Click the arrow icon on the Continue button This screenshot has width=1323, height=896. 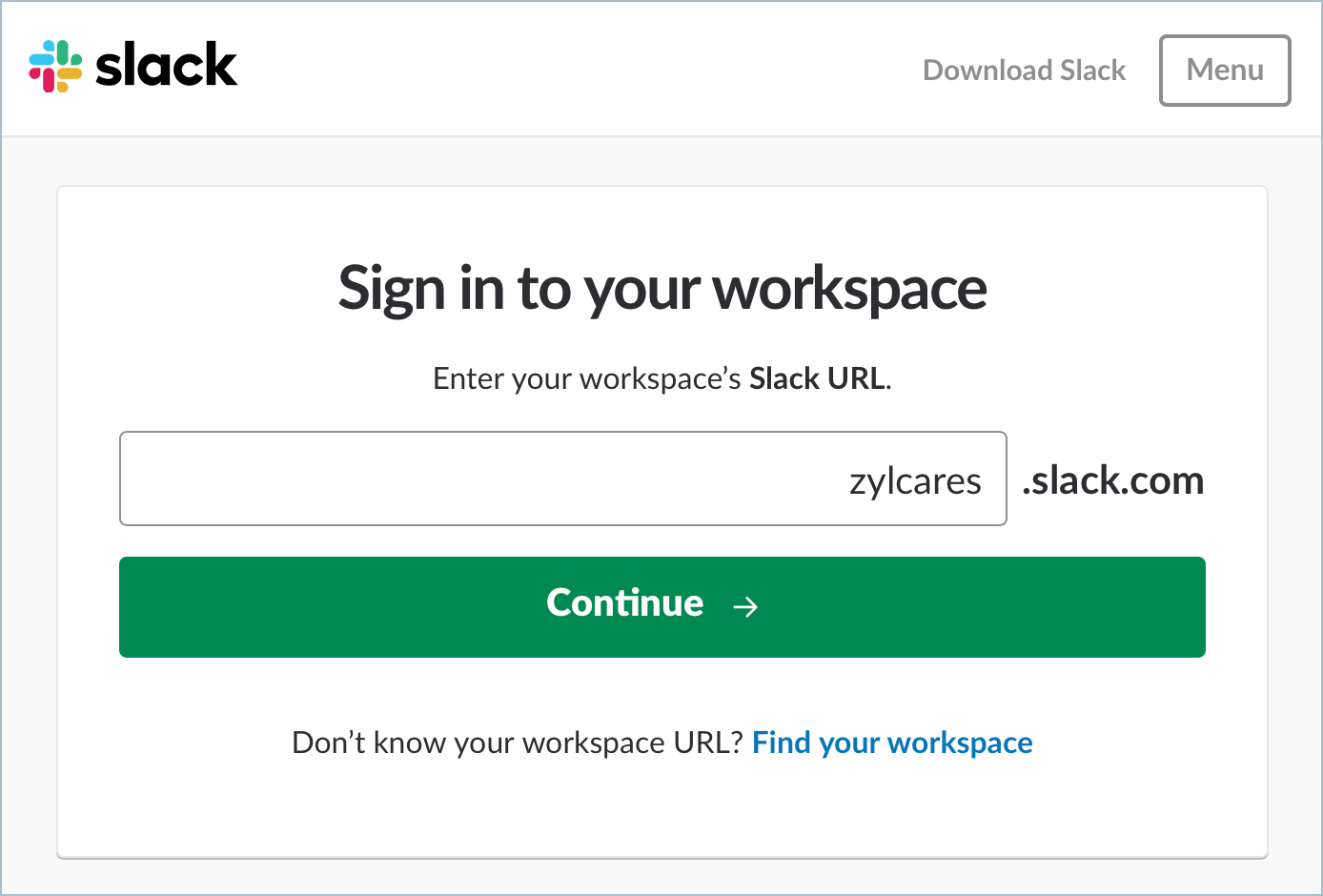(x=745, y=606)
